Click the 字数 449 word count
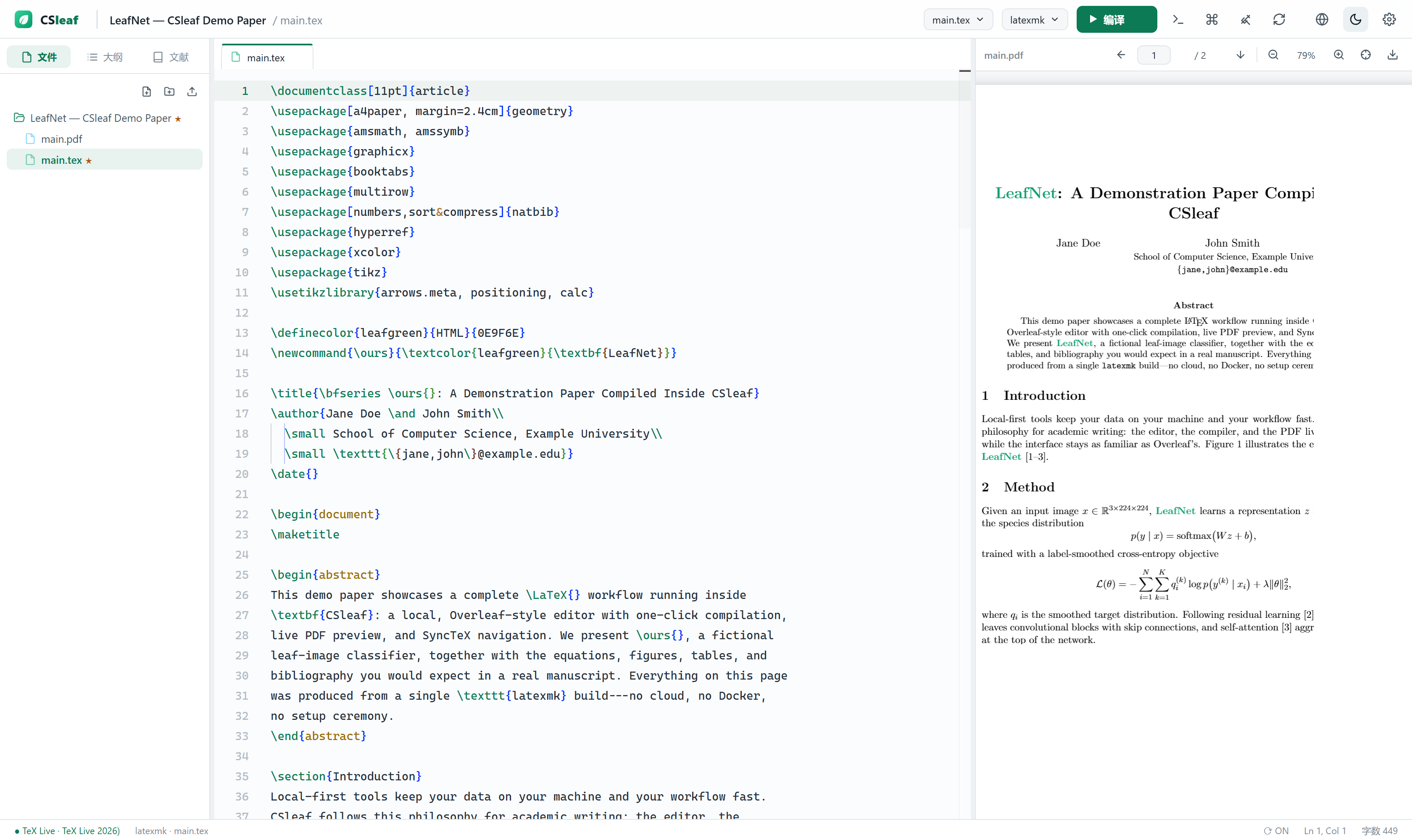The image size is (1412, 840). [x=1379, y=831]
